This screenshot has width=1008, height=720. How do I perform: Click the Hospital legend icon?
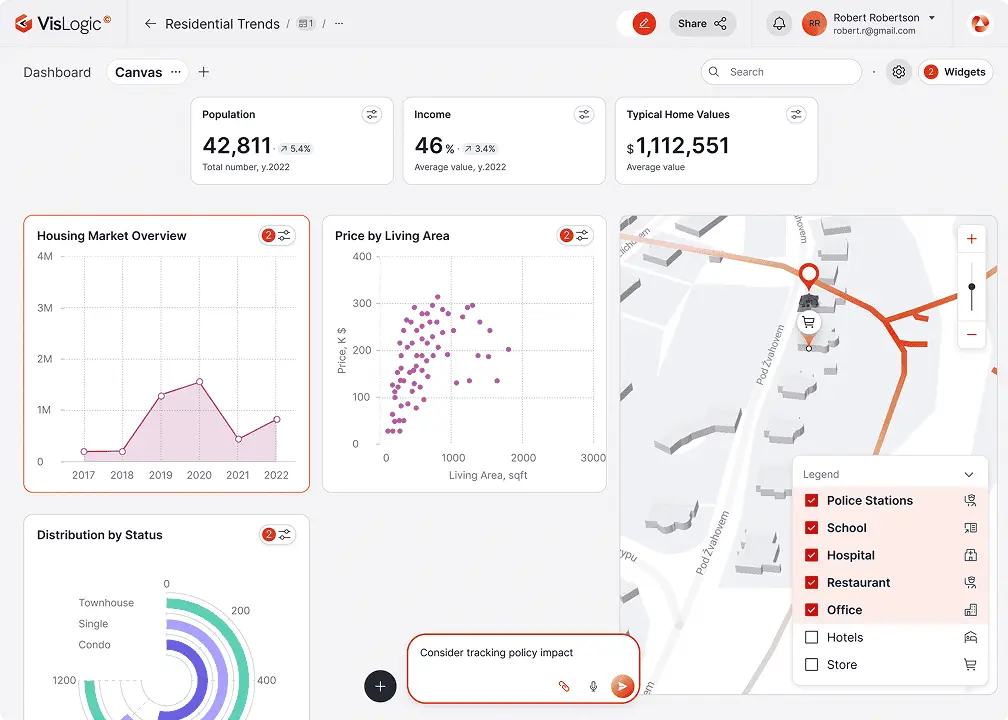click(x=971, y=555)
